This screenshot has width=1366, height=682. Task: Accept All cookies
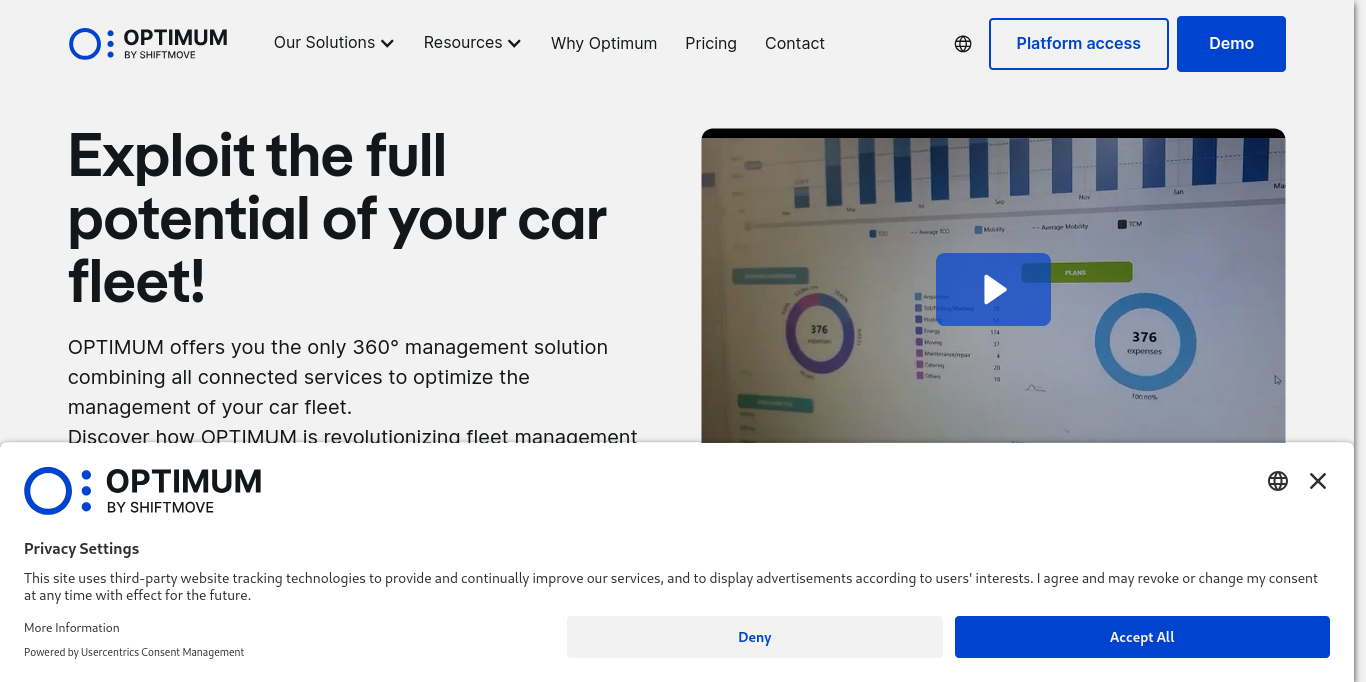point(1142,637)
